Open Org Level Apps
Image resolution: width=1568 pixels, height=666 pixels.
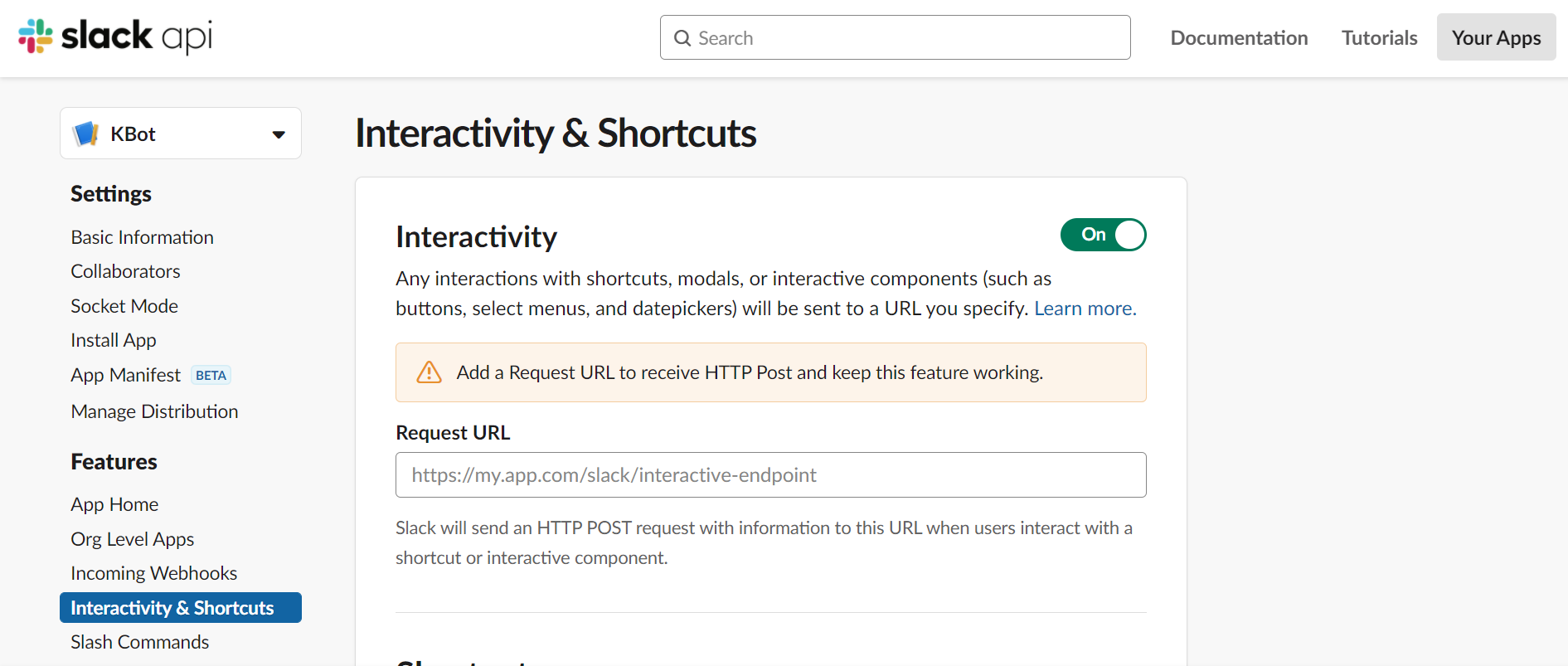point(133,539)
